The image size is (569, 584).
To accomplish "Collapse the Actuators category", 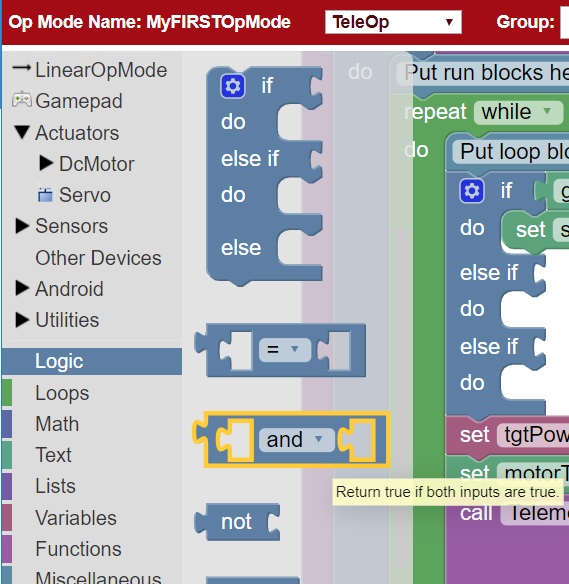I will pos(22,133).
